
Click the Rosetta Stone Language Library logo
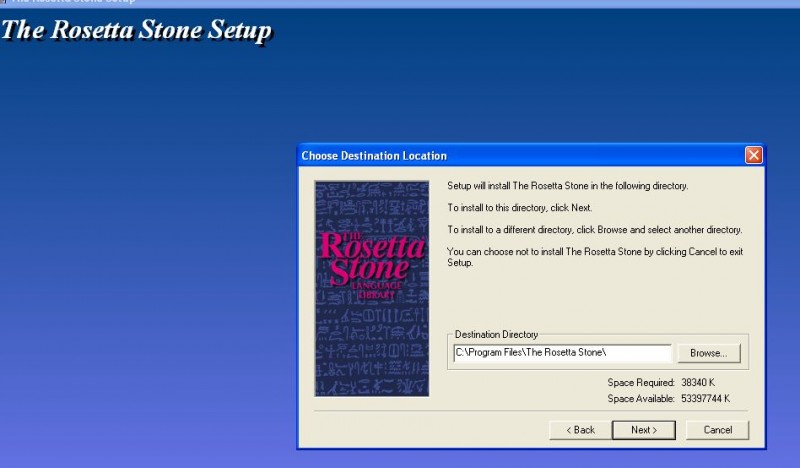pyautogui.click(x=371, y=288)
